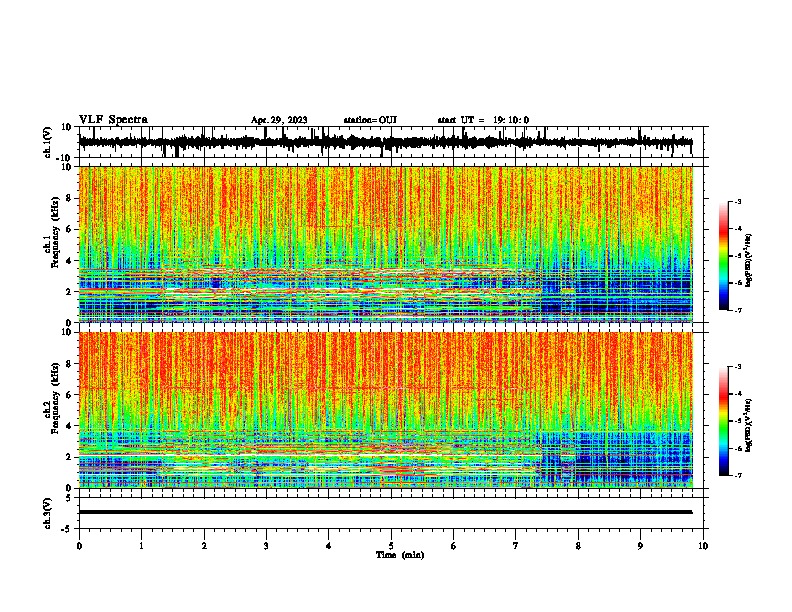
Task: Click the "station=OUI" label
Action: [x=370, y=120]
